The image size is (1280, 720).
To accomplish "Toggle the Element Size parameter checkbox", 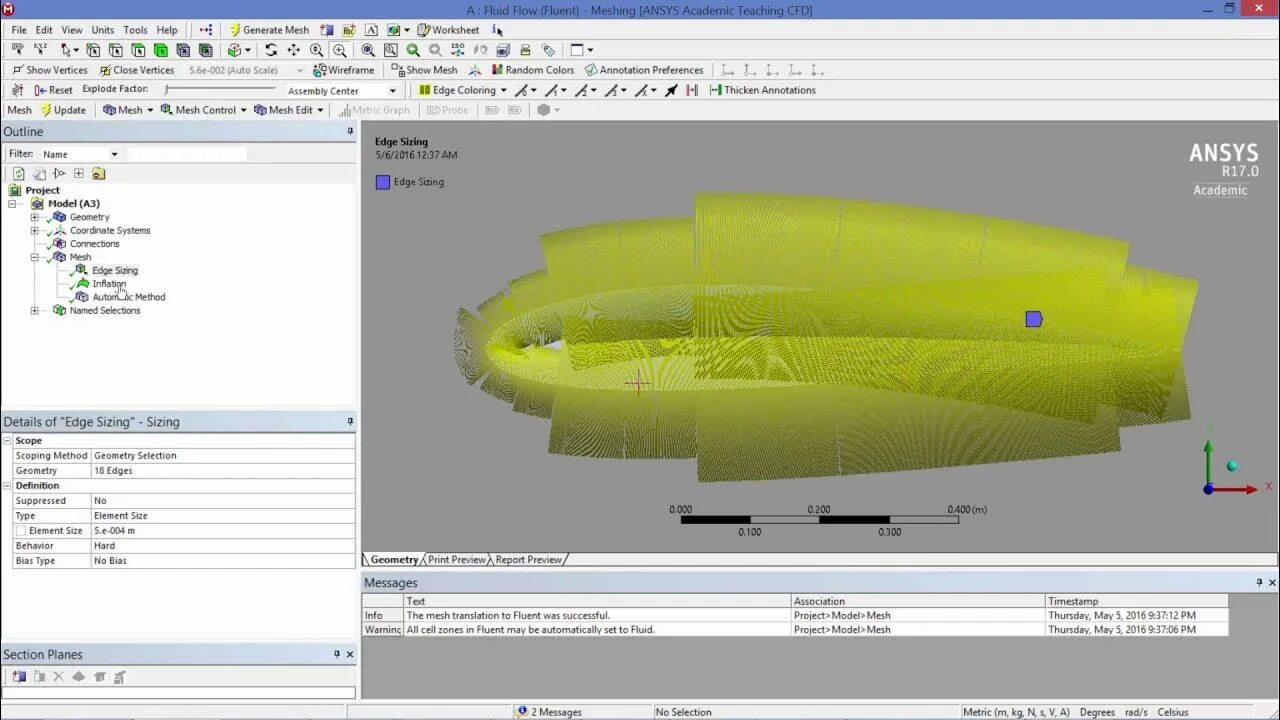I will (x=20, y=531).
